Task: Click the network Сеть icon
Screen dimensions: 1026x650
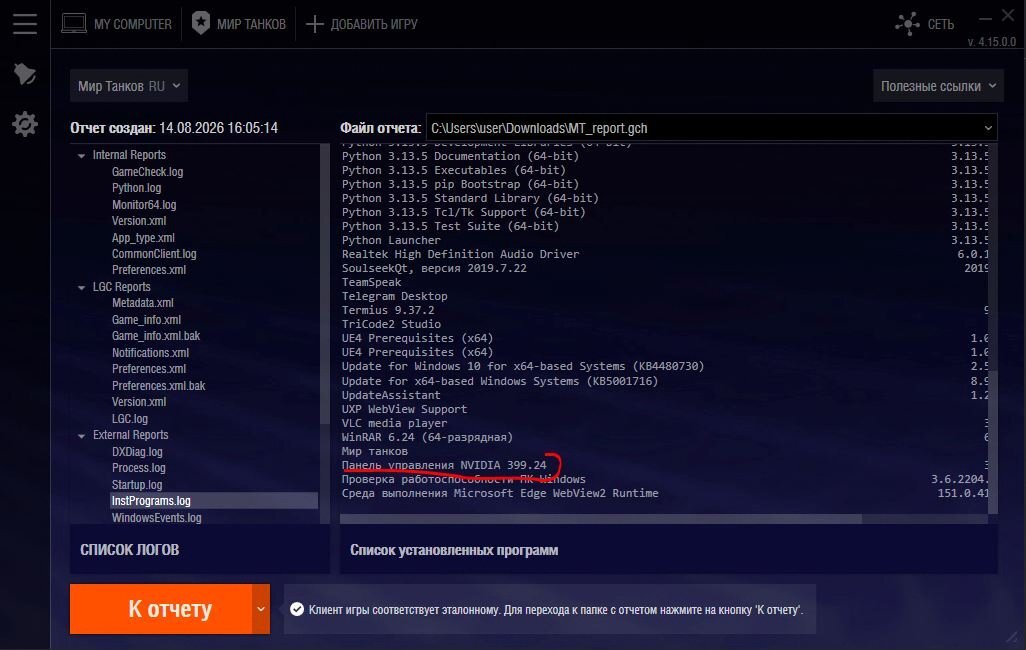Action: click(x=908, y=24)
